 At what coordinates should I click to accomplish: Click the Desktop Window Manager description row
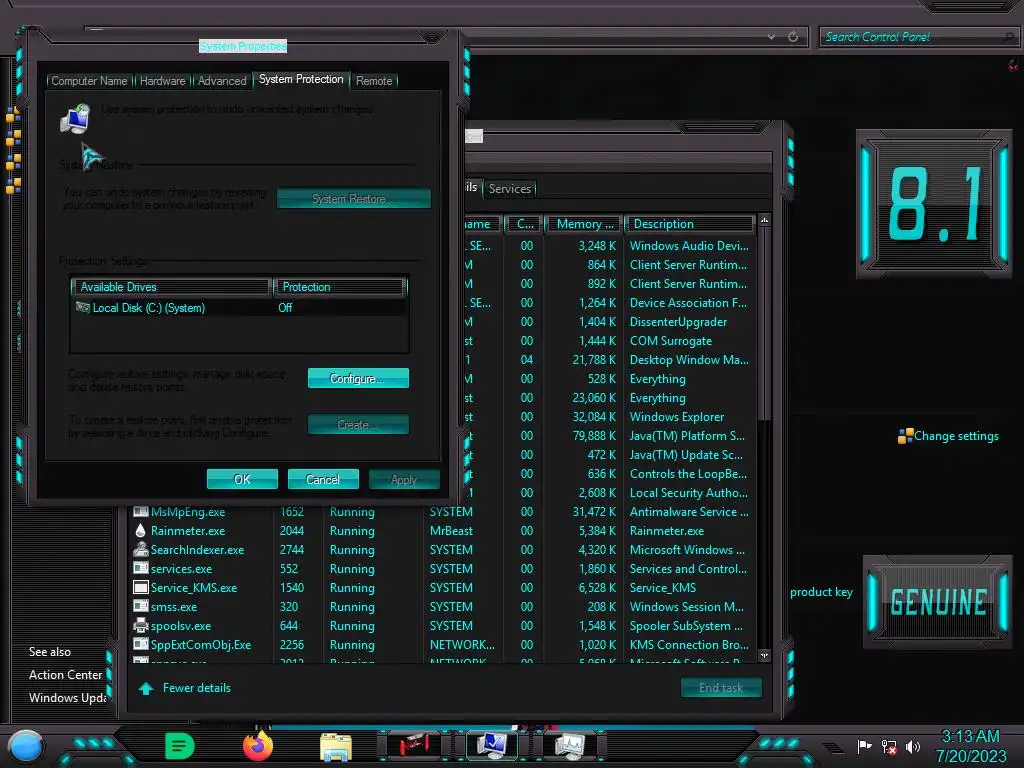pos(689,360)
